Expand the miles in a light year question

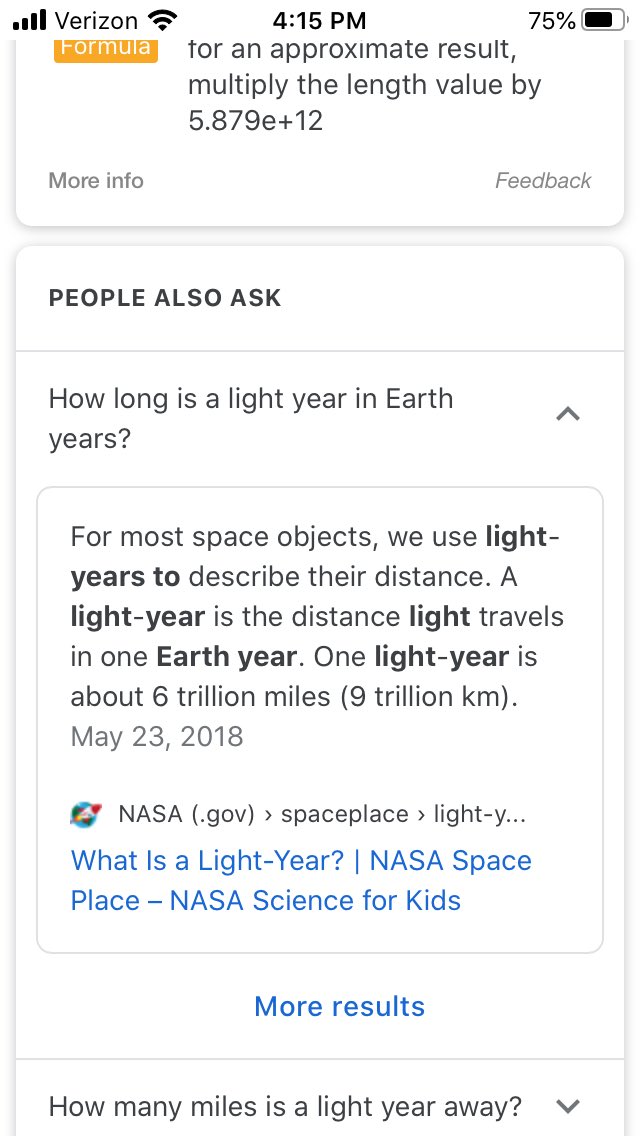click(568, 1106)
